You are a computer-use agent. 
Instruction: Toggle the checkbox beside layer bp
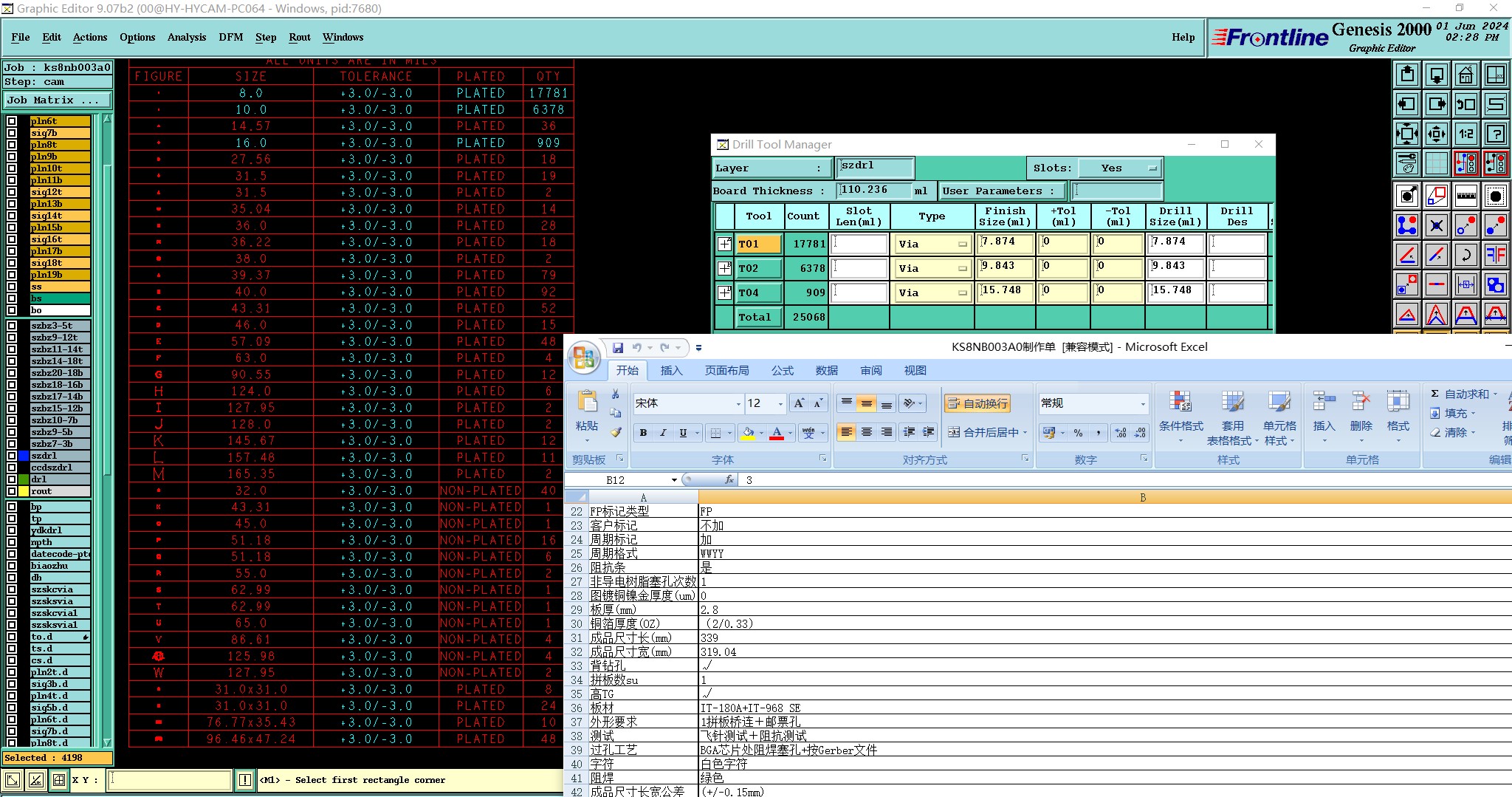pyautogui.click(x=12, y=507)
